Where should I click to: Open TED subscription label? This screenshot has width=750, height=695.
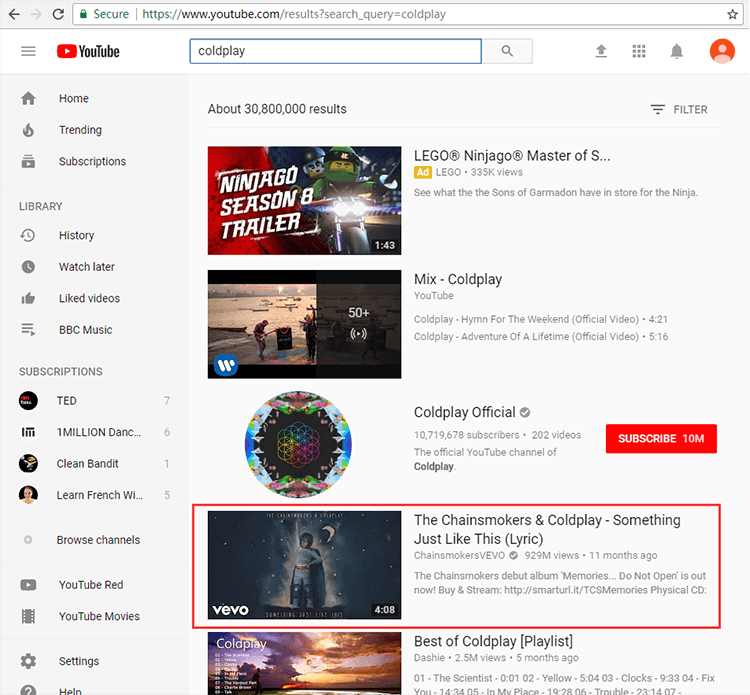66,400
